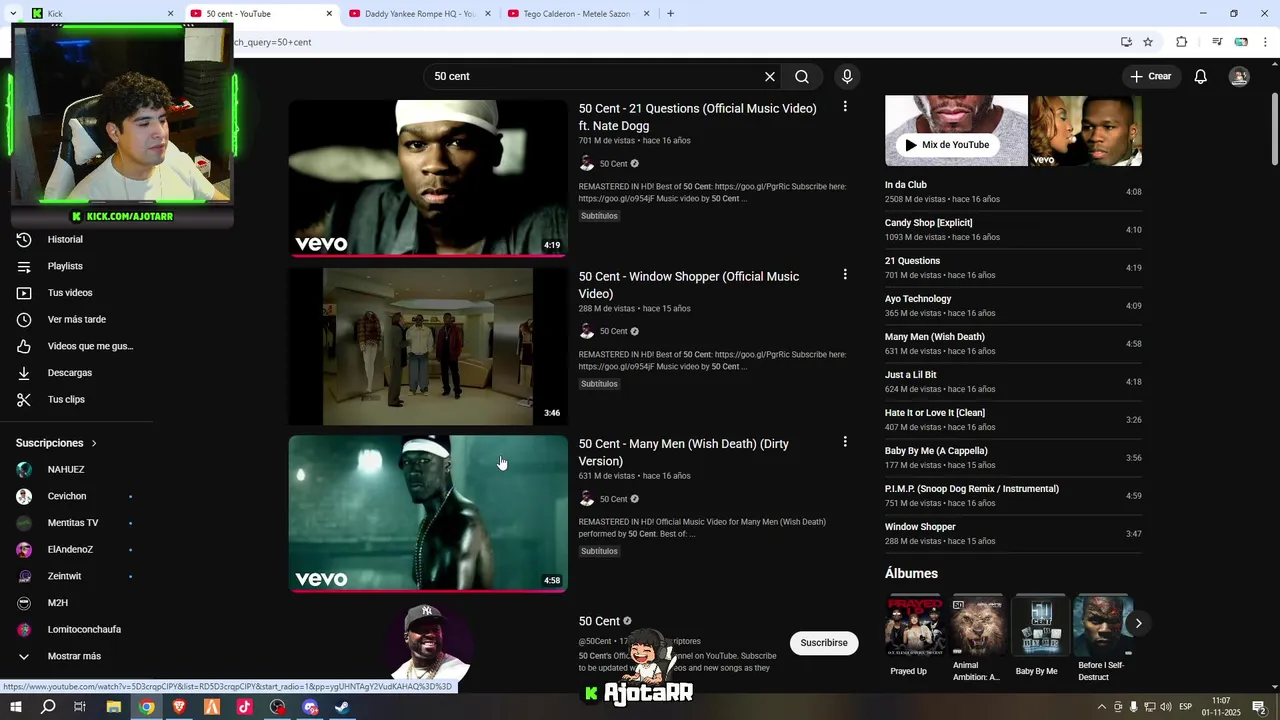
Task: Clear the 50 cent search query
Action: coord(770,77)
